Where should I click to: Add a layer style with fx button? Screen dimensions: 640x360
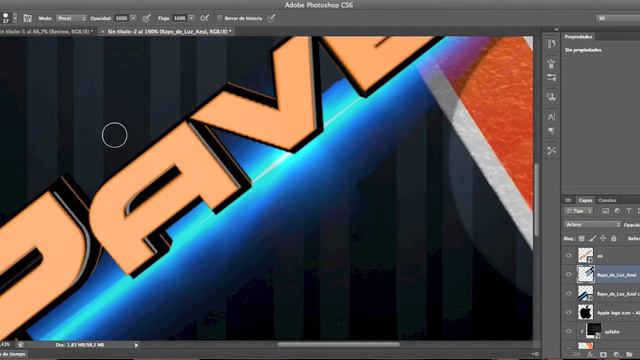590,355
